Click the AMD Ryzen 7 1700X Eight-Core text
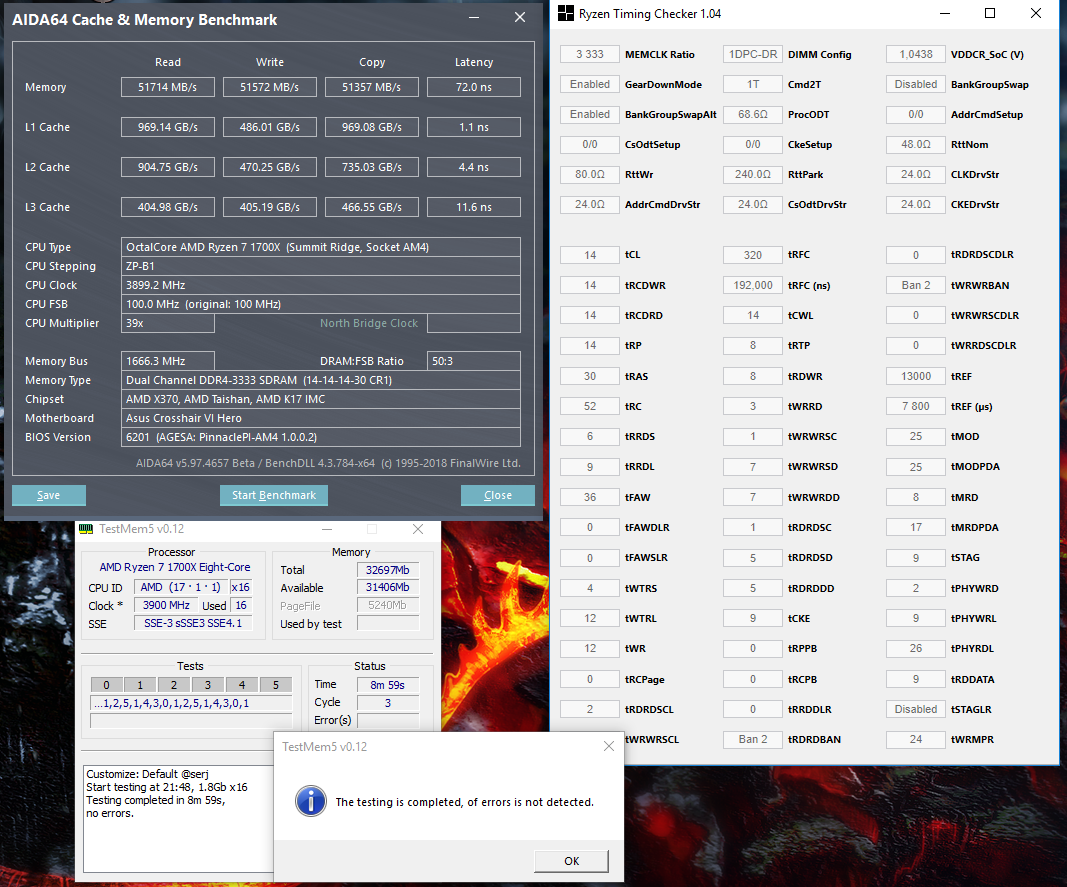The height and width of the screenshot is (887, 1067). (x=175, y=567)
